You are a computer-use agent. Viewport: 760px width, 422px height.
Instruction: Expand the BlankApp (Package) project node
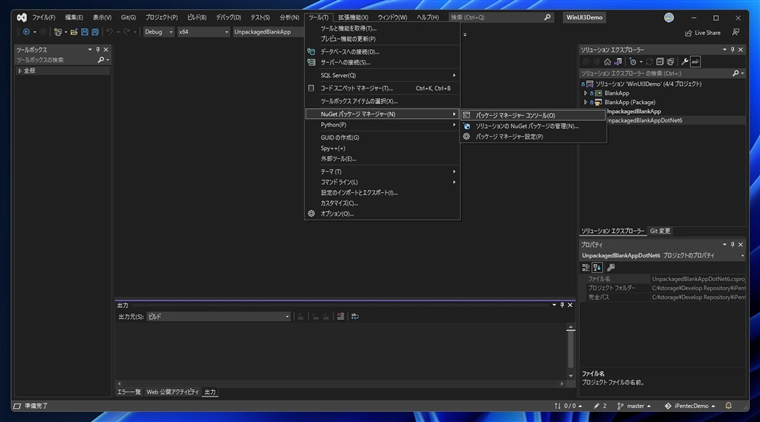pyautogui.click(x=586, y=102)
